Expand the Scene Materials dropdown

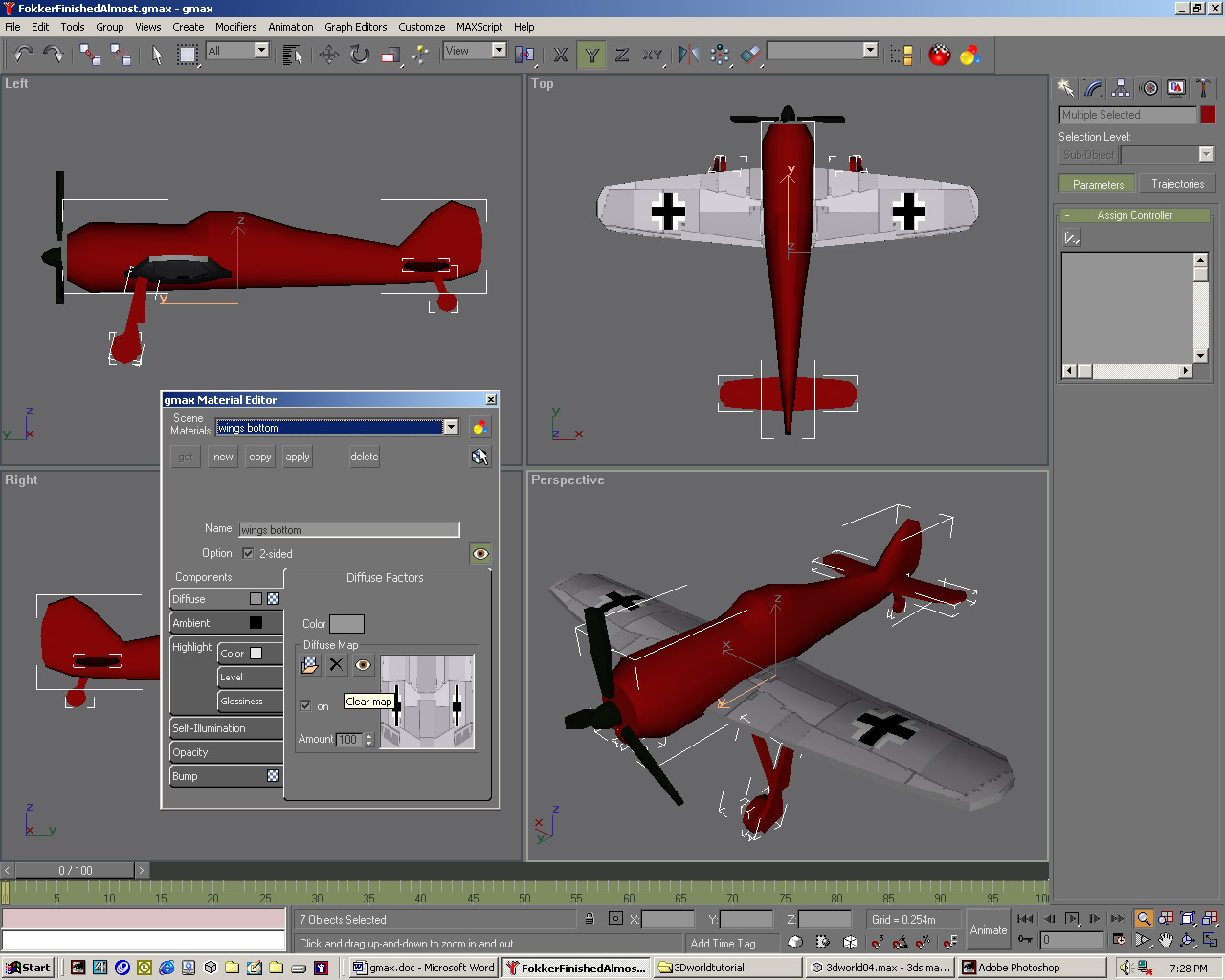point(451,427)
